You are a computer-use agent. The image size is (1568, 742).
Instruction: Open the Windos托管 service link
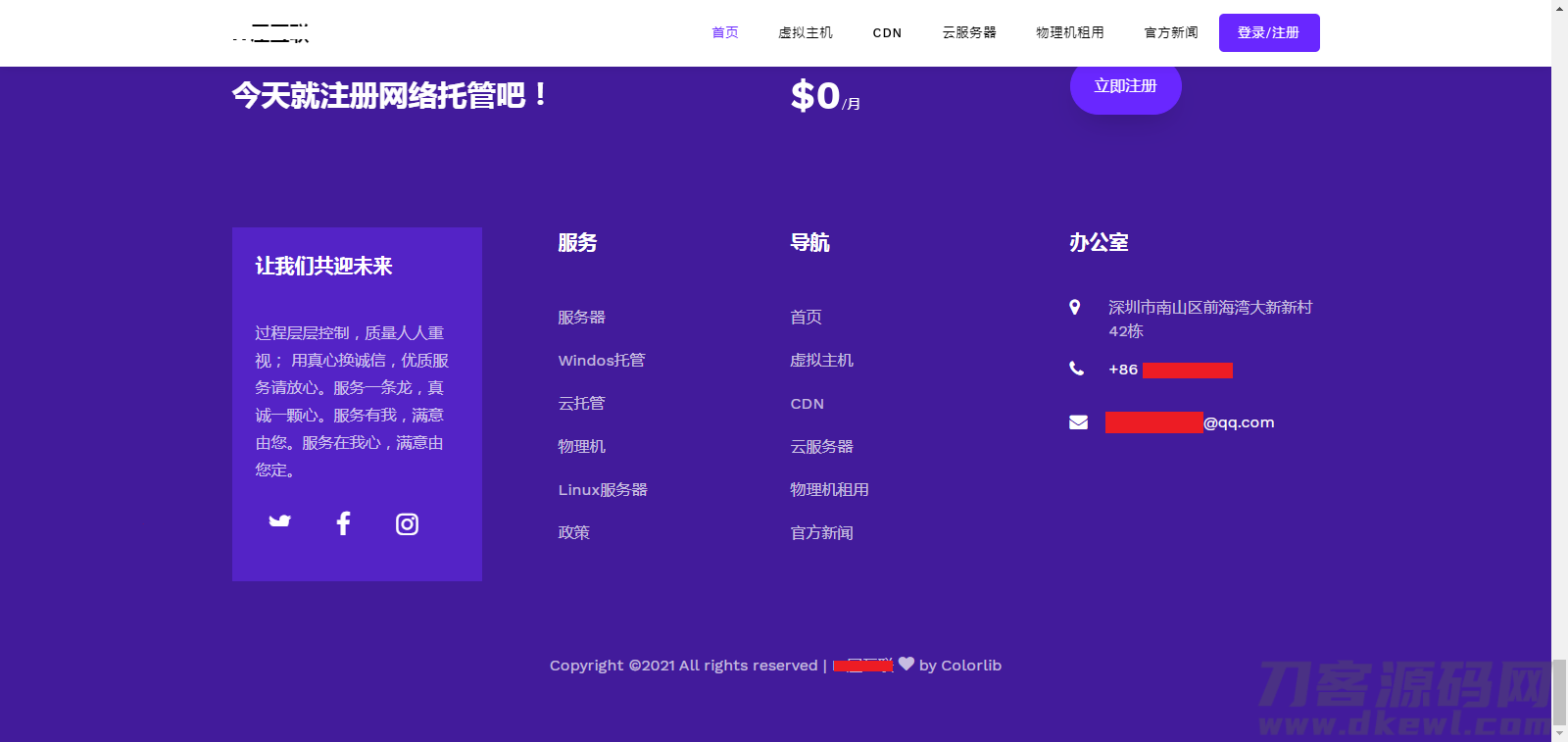coord(602,361)
